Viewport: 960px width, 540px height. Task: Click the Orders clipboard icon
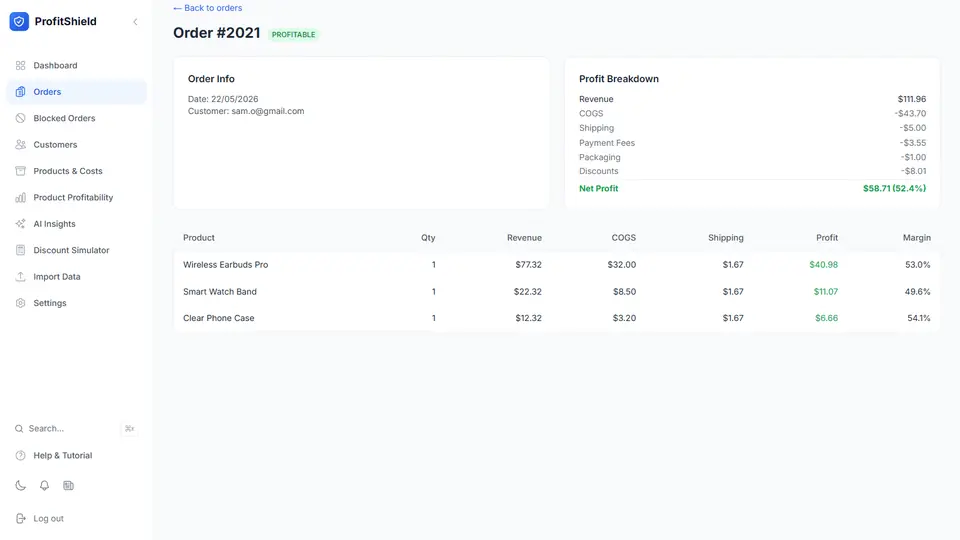pos(20,92)
